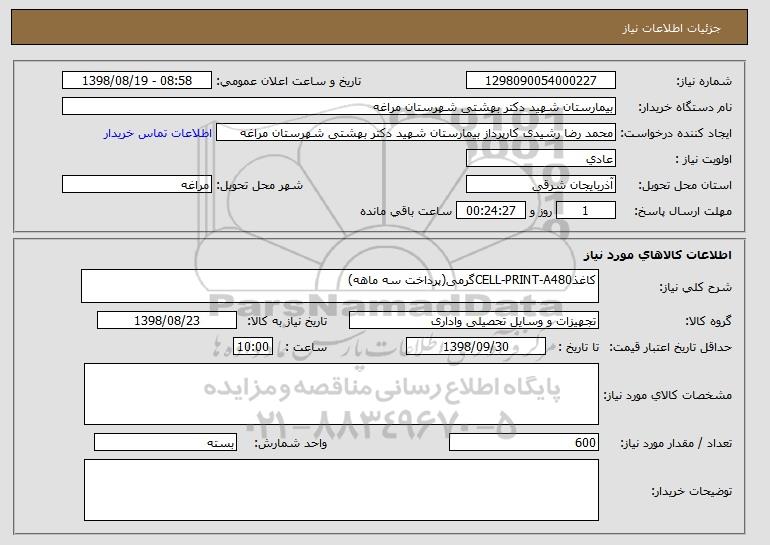Select the quantity field showing 600

pyautogui.click(x=524, y=442)
